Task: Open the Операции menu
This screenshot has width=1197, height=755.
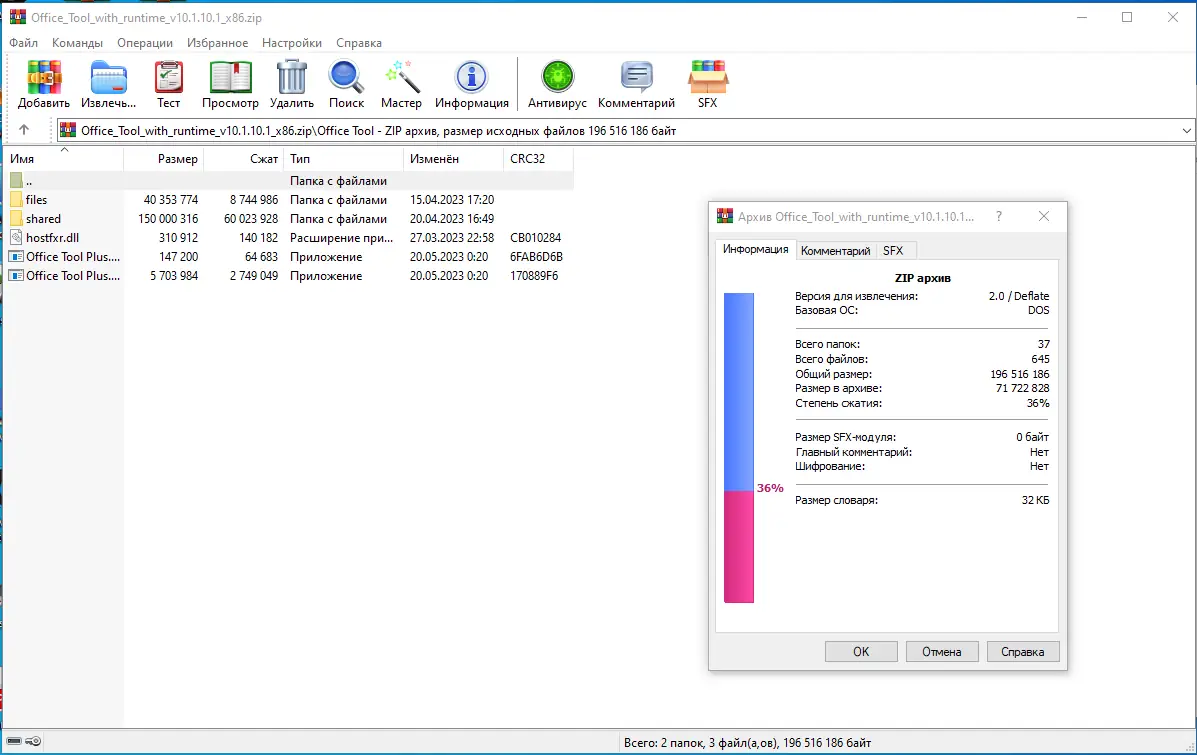Action: [x=146, y=43]
